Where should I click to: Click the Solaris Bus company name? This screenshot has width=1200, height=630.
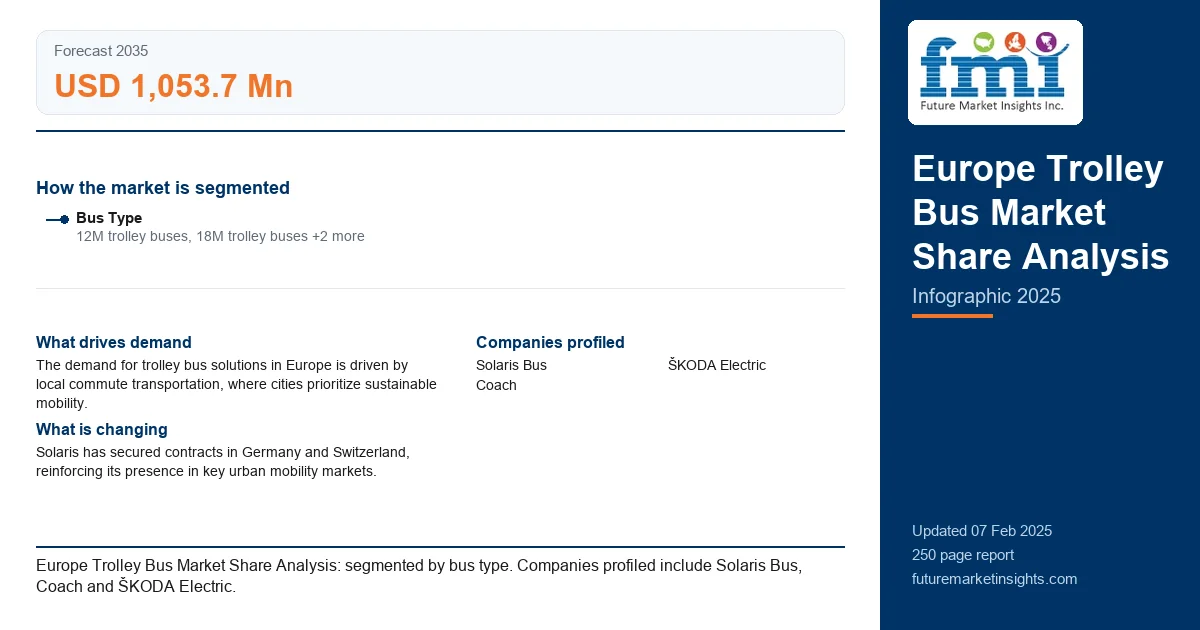coord(511,365)
